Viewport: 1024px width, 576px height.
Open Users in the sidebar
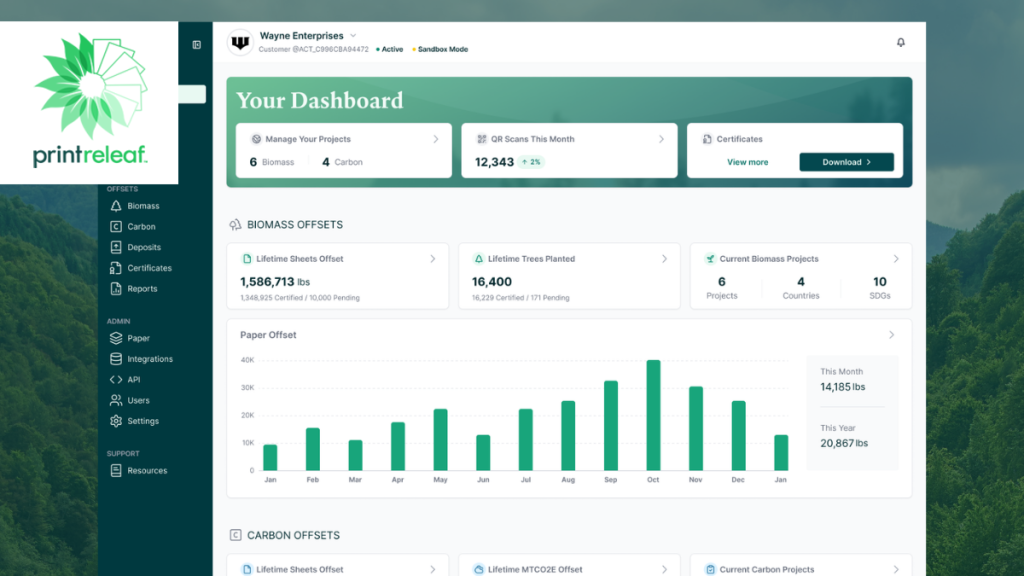pos(138,400)
